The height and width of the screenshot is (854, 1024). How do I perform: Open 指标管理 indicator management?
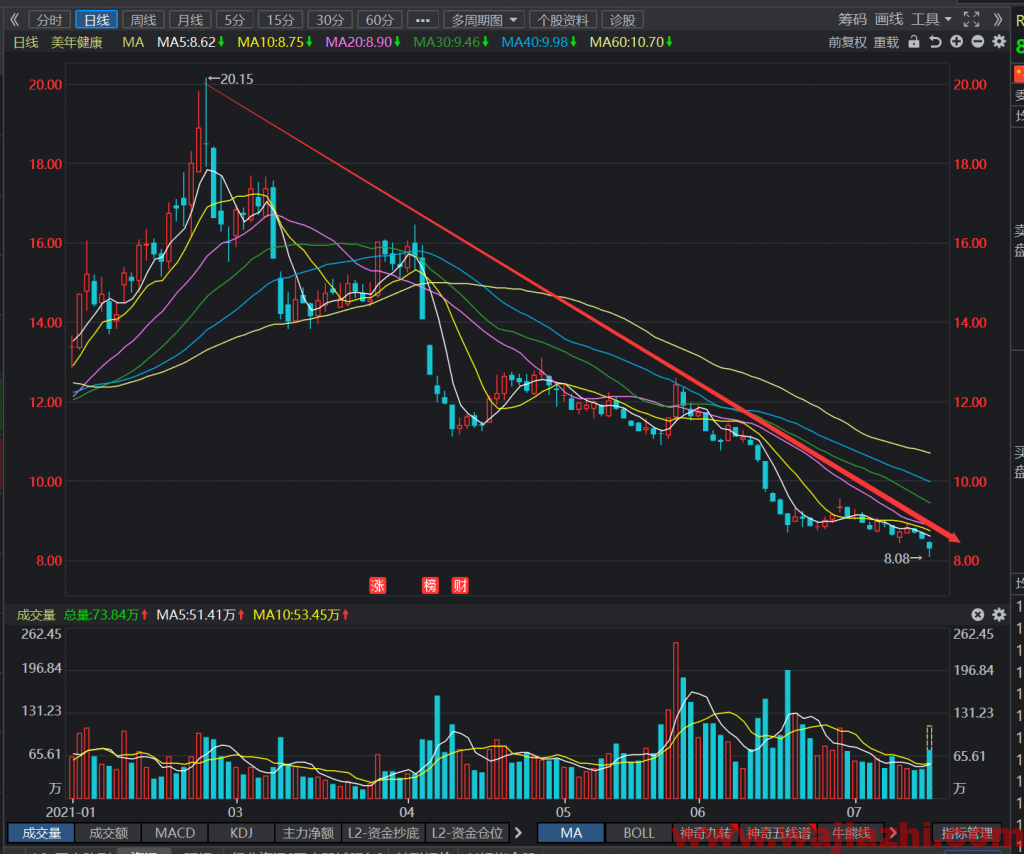coord(967,833)
